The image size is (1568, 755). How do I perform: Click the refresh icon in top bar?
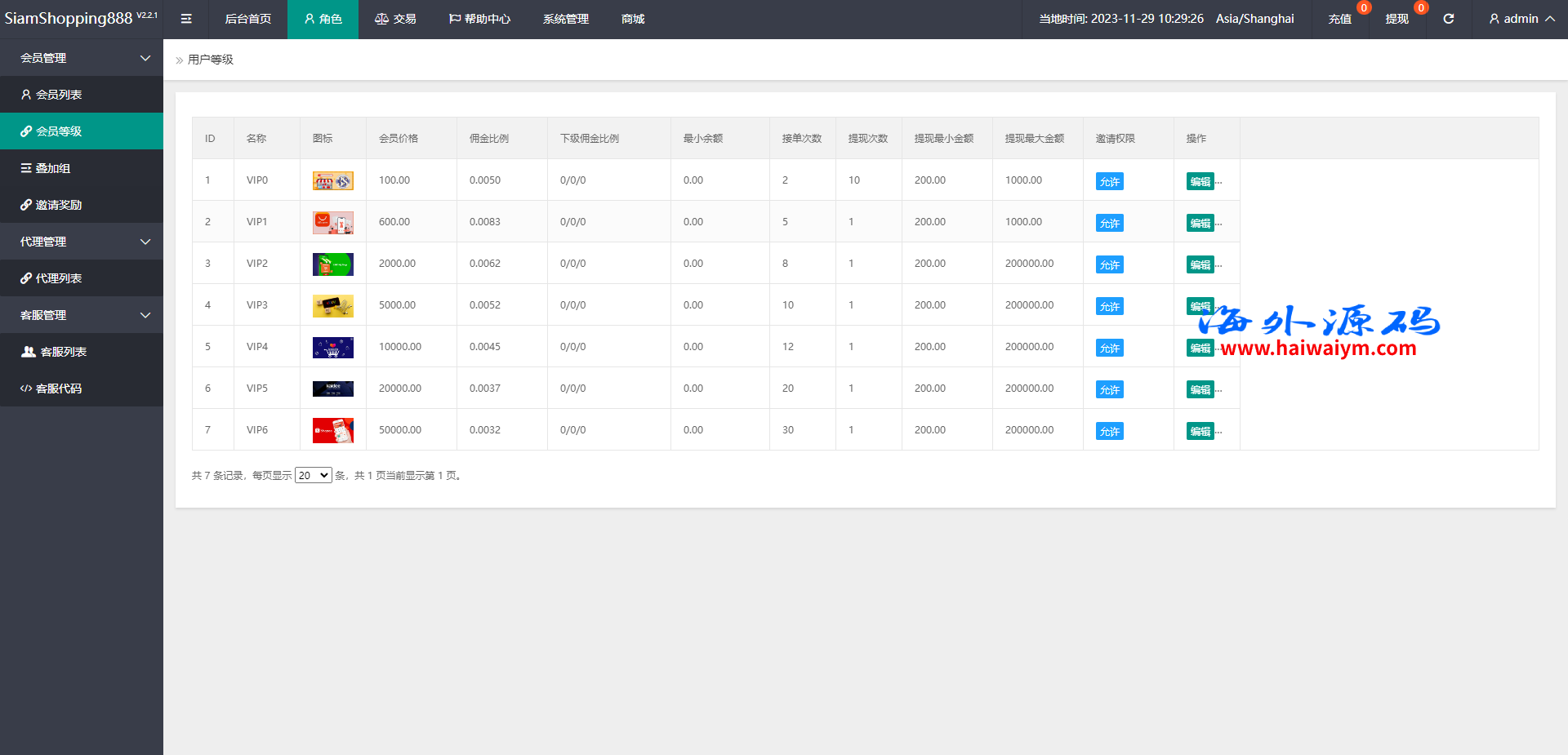point(1448,19)
